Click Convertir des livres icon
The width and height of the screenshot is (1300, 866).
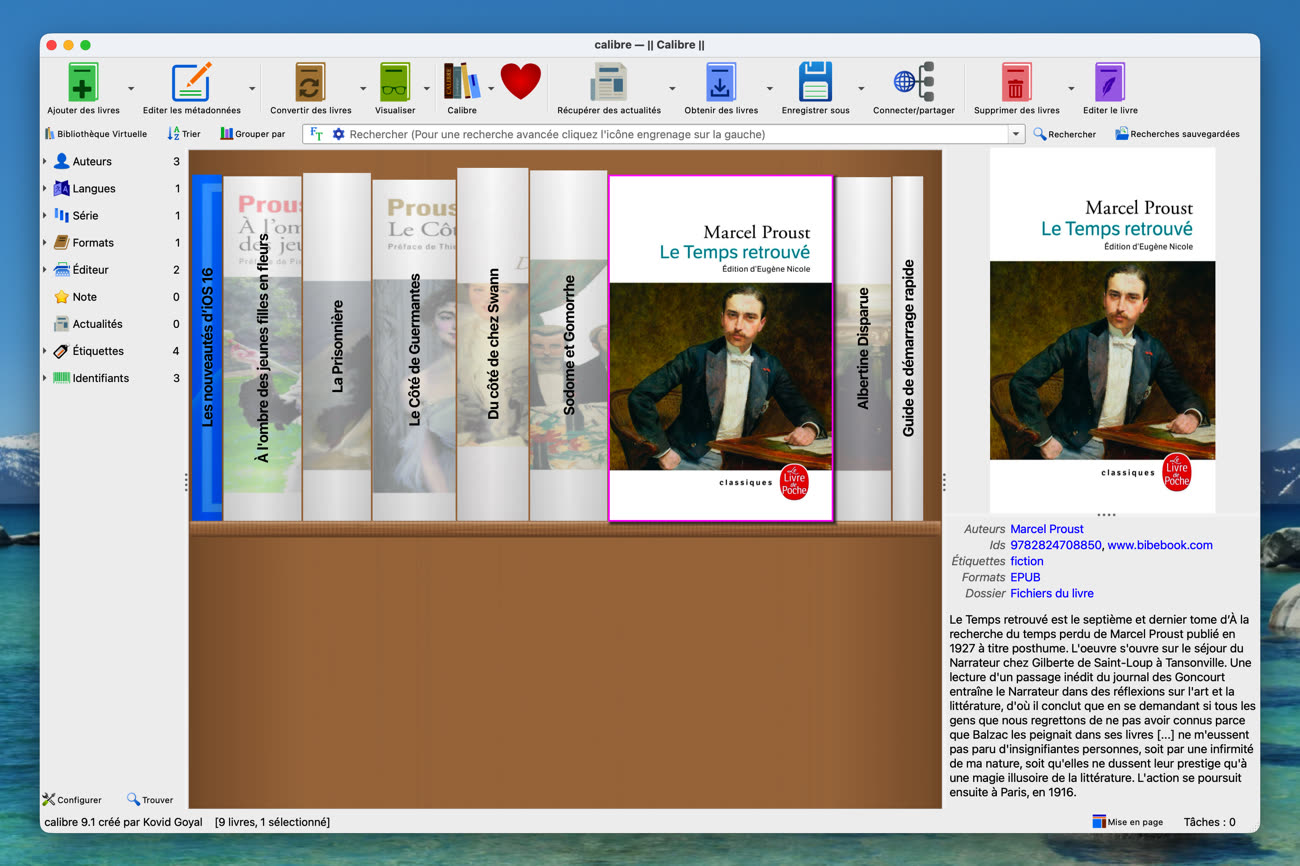[x=310, y=83]
